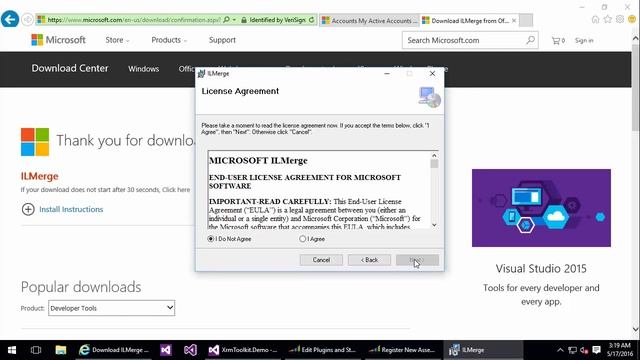This screenshot has width=640, height=360.
Task: Switch to Edit Plugins and Steps taskbar item
Action: (x=322, y=350)
